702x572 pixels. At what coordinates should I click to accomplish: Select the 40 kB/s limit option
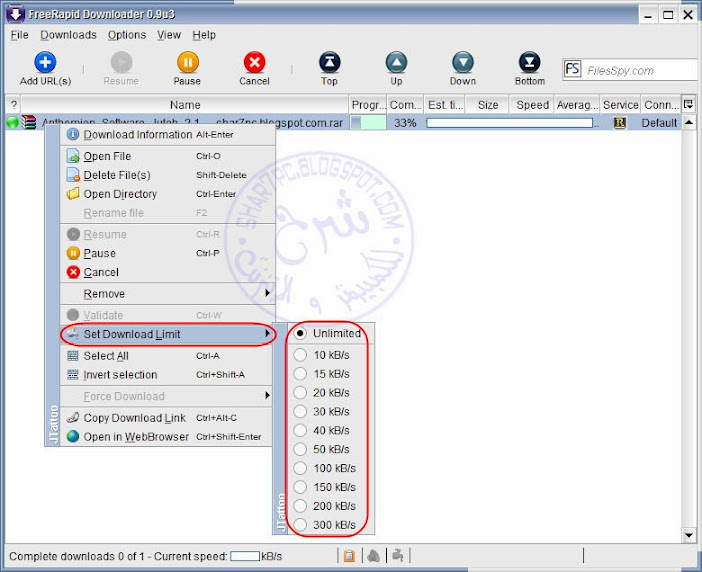click(x=330, y=430)
